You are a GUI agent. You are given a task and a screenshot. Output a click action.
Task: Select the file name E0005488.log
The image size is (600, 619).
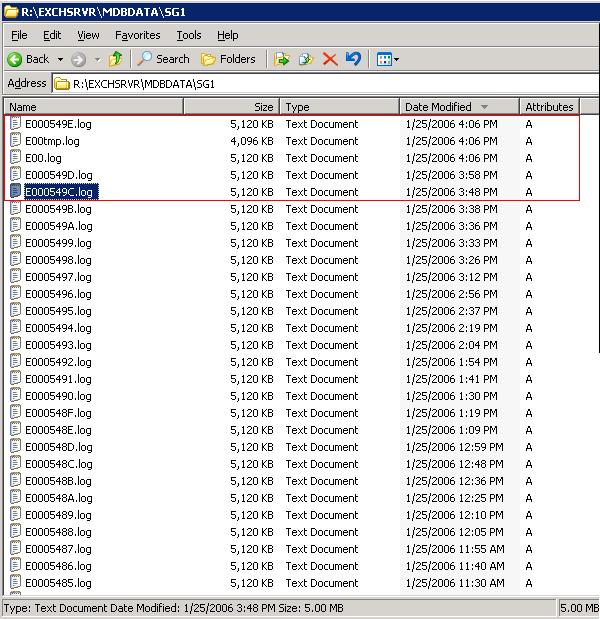58,532
